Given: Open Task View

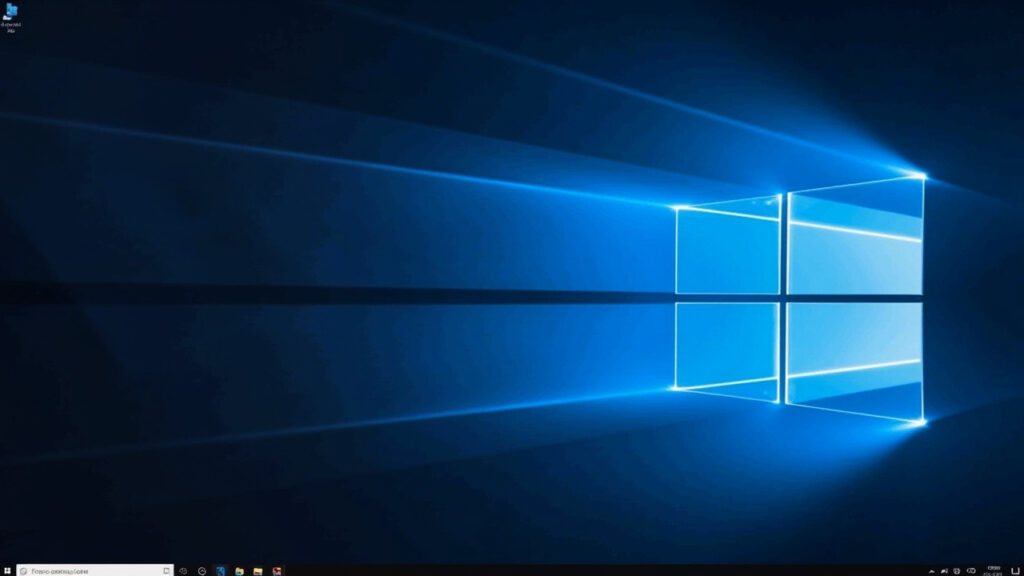Looking at the screenshot, I should (202, 568).
